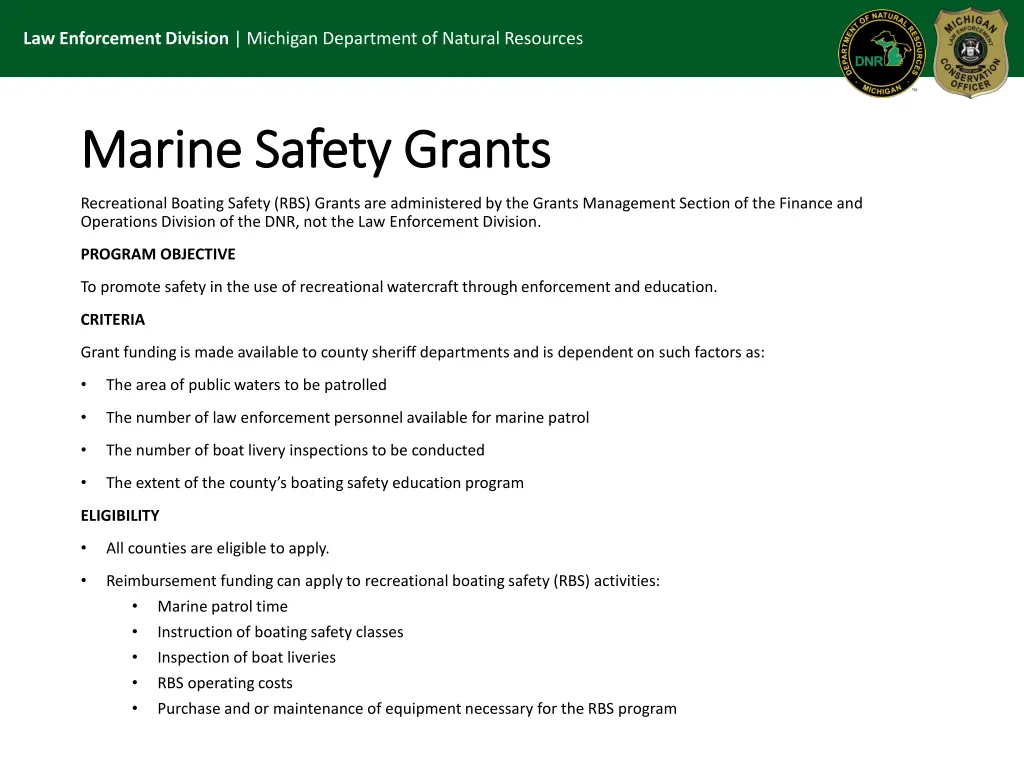The width and height of the screenshot is (1024, 768).
Task: Click sub-bullet 'Marine patrol time'
Action: point(222,606)
